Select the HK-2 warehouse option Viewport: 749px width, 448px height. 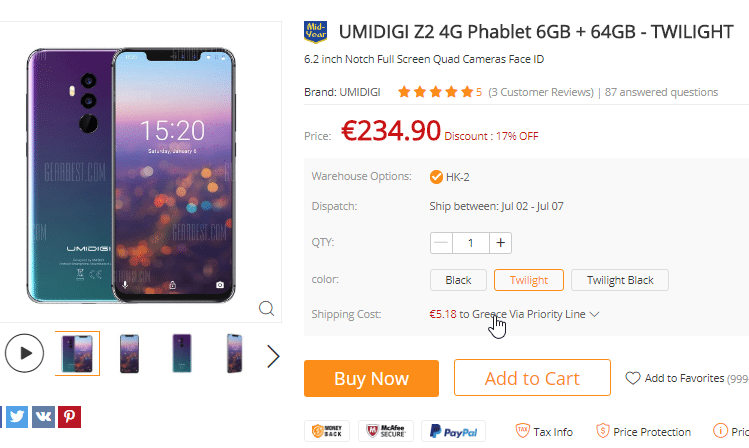[449, 177]
